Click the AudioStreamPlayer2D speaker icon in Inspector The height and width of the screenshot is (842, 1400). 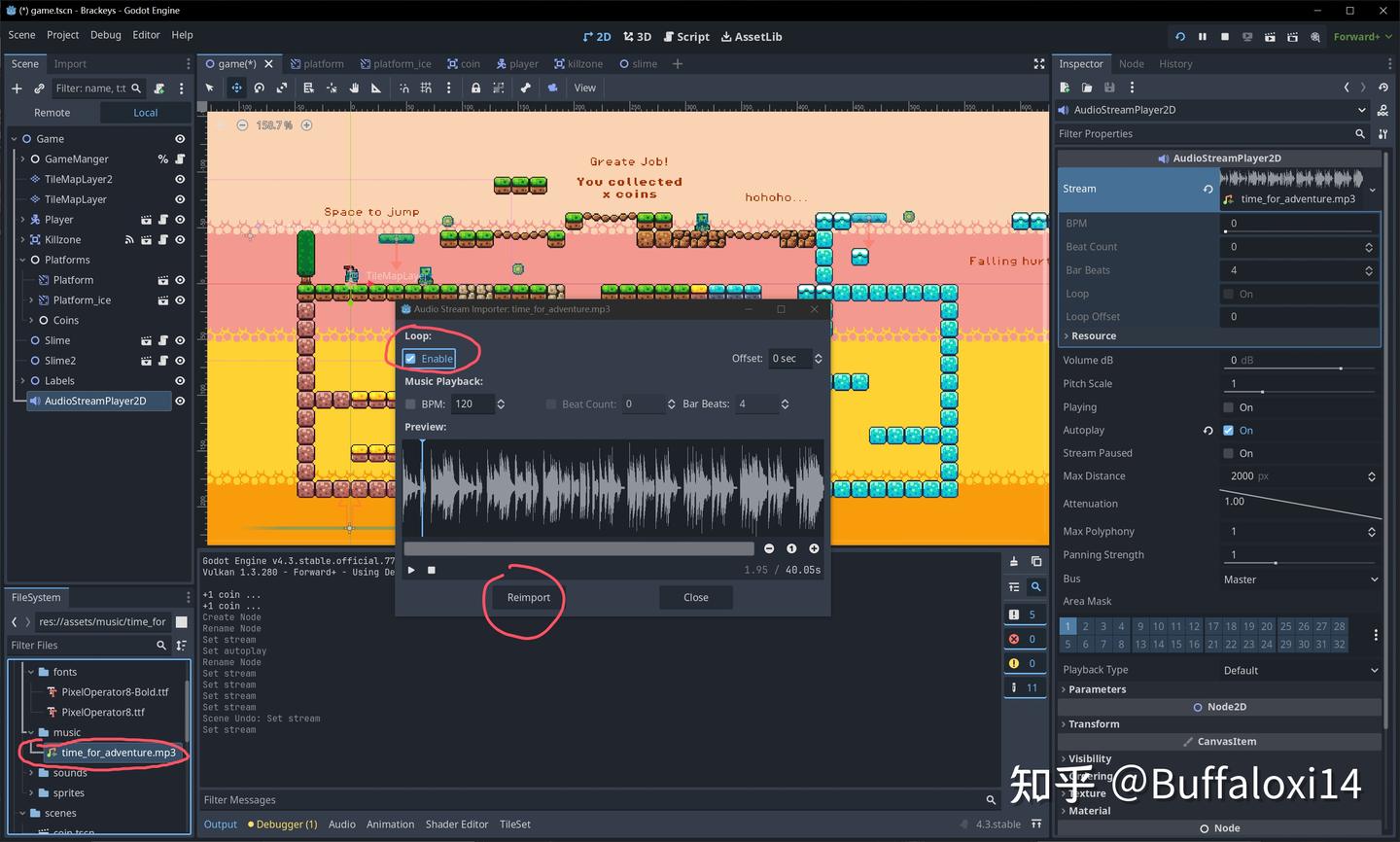[x=1163, y=158]
